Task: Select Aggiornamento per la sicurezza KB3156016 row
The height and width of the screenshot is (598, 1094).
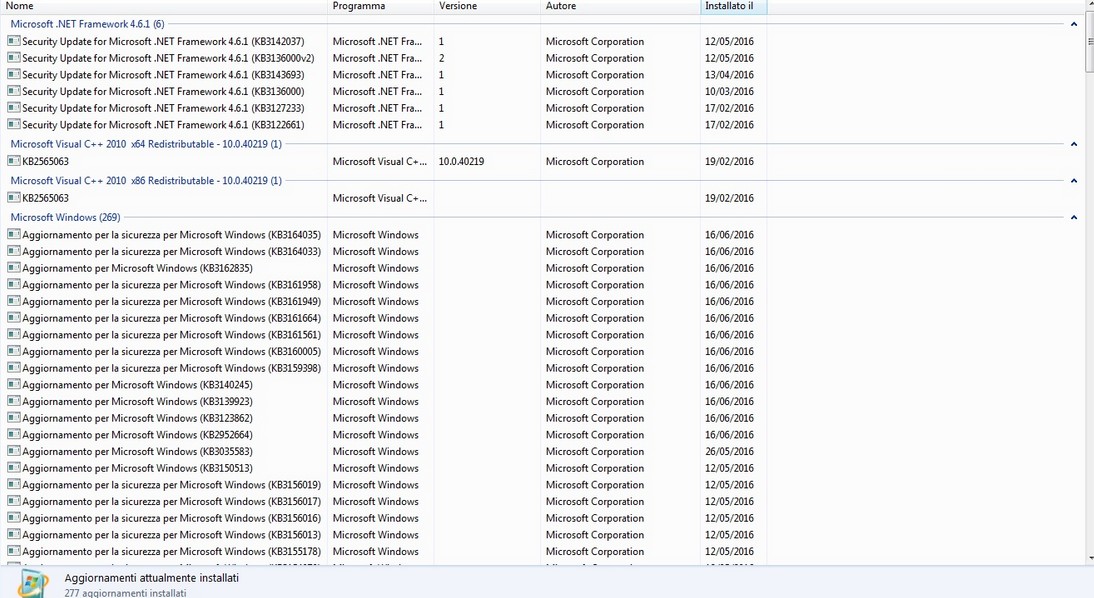Action: (x=172, y=518)
